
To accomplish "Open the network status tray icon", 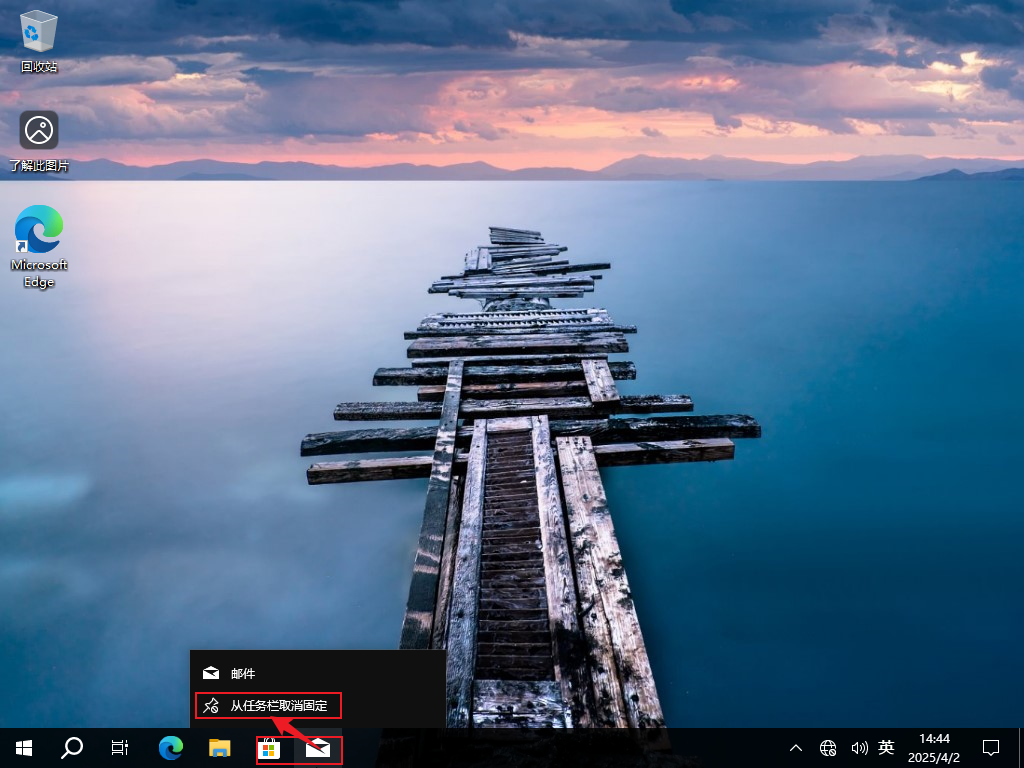I will coord(828,748).
